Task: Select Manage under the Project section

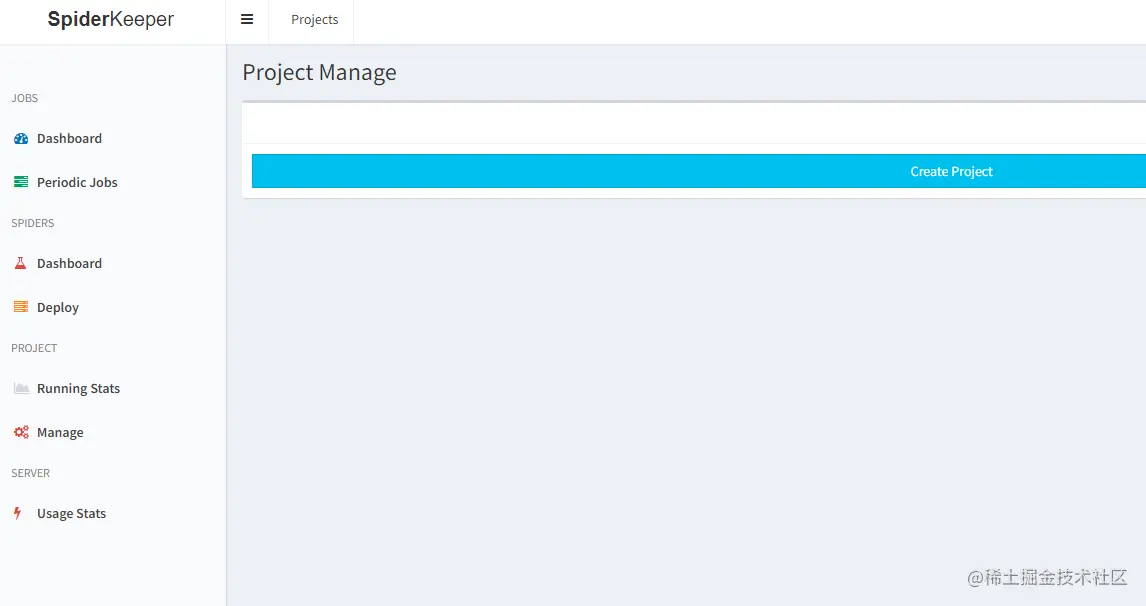Action: [x=60, y=433]
